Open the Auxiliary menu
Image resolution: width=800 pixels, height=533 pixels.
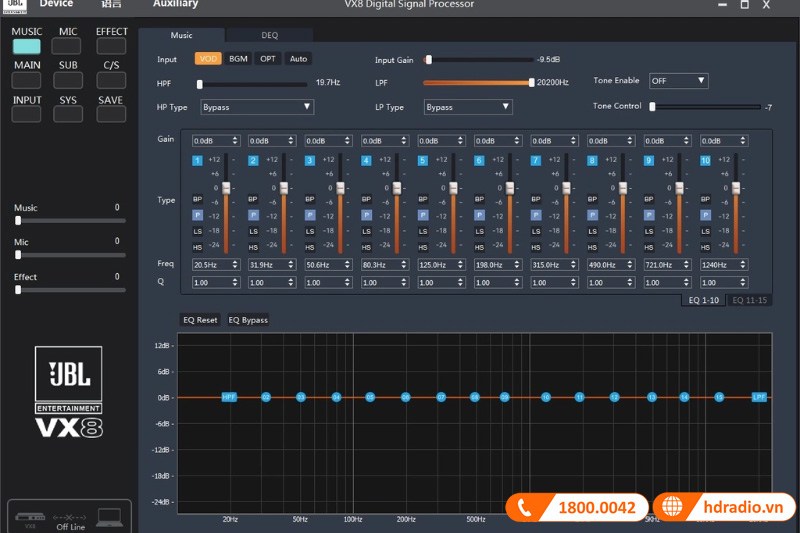175,4
